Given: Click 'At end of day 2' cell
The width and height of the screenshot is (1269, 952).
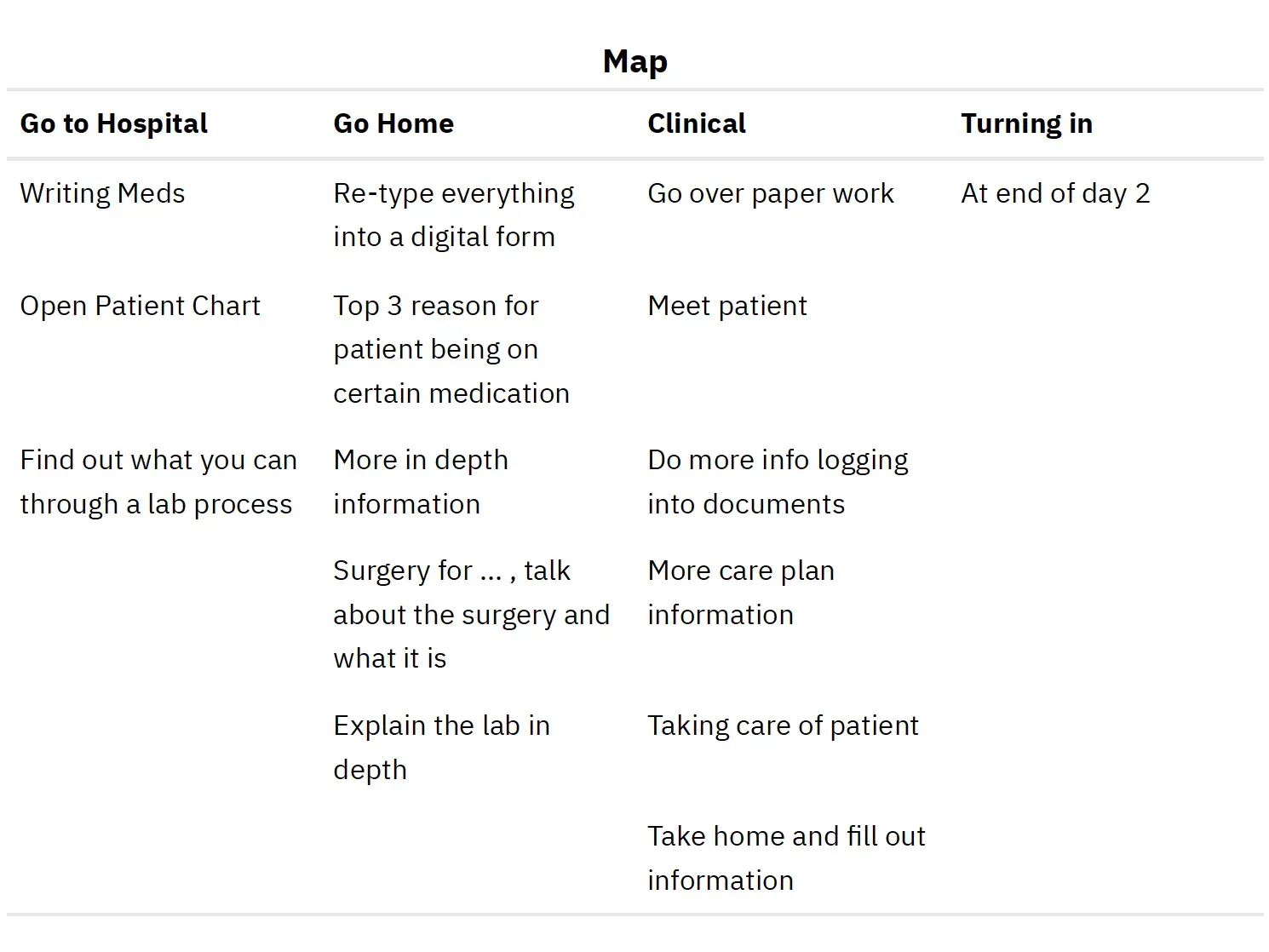Looking at the screenshot, I should 1055,193.
